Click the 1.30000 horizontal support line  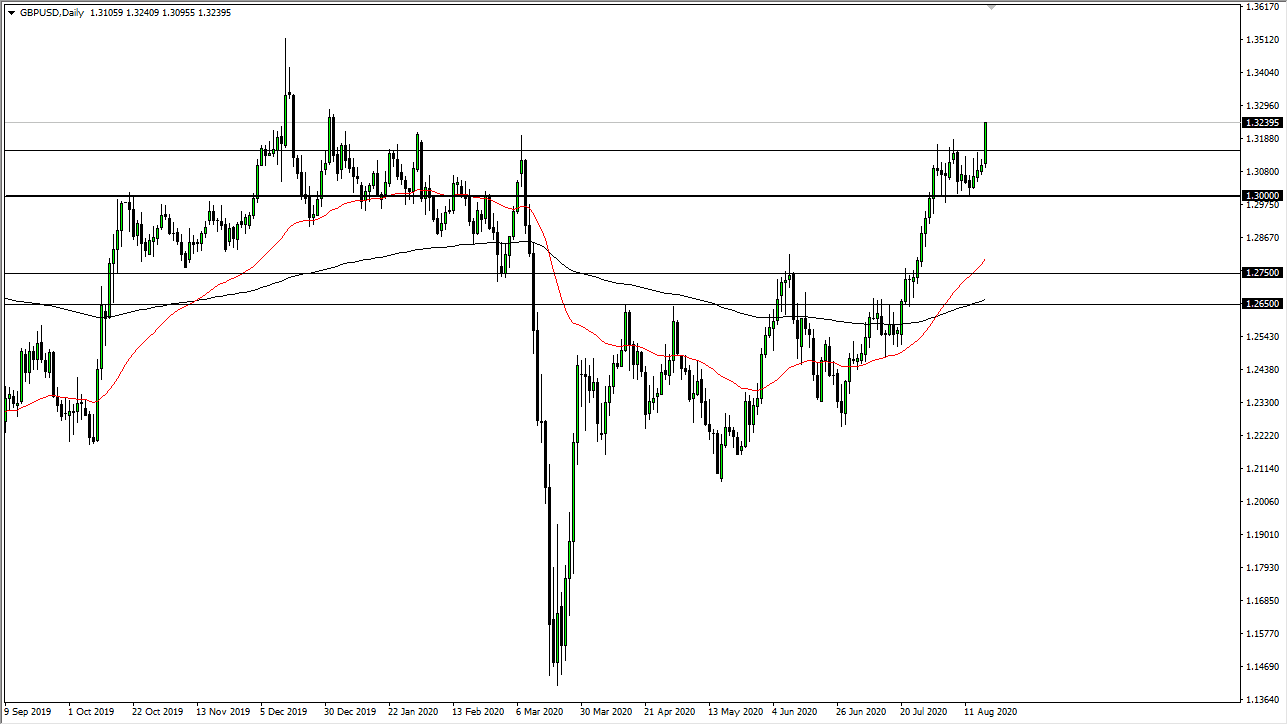[x=700, y=195]
